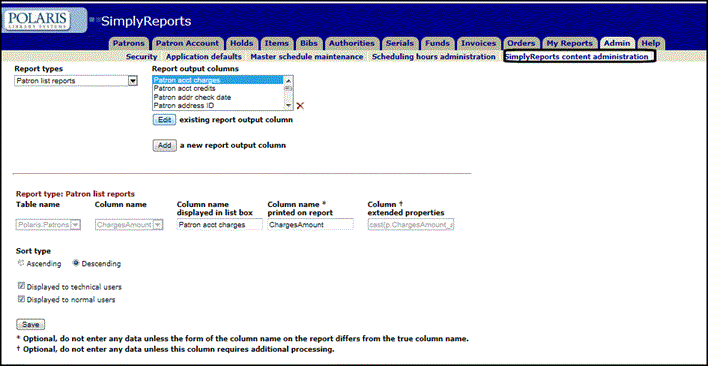Click the output columns list scroll up arrow
Viewport: 708px width, 366px height.
[x=288, y=80]
